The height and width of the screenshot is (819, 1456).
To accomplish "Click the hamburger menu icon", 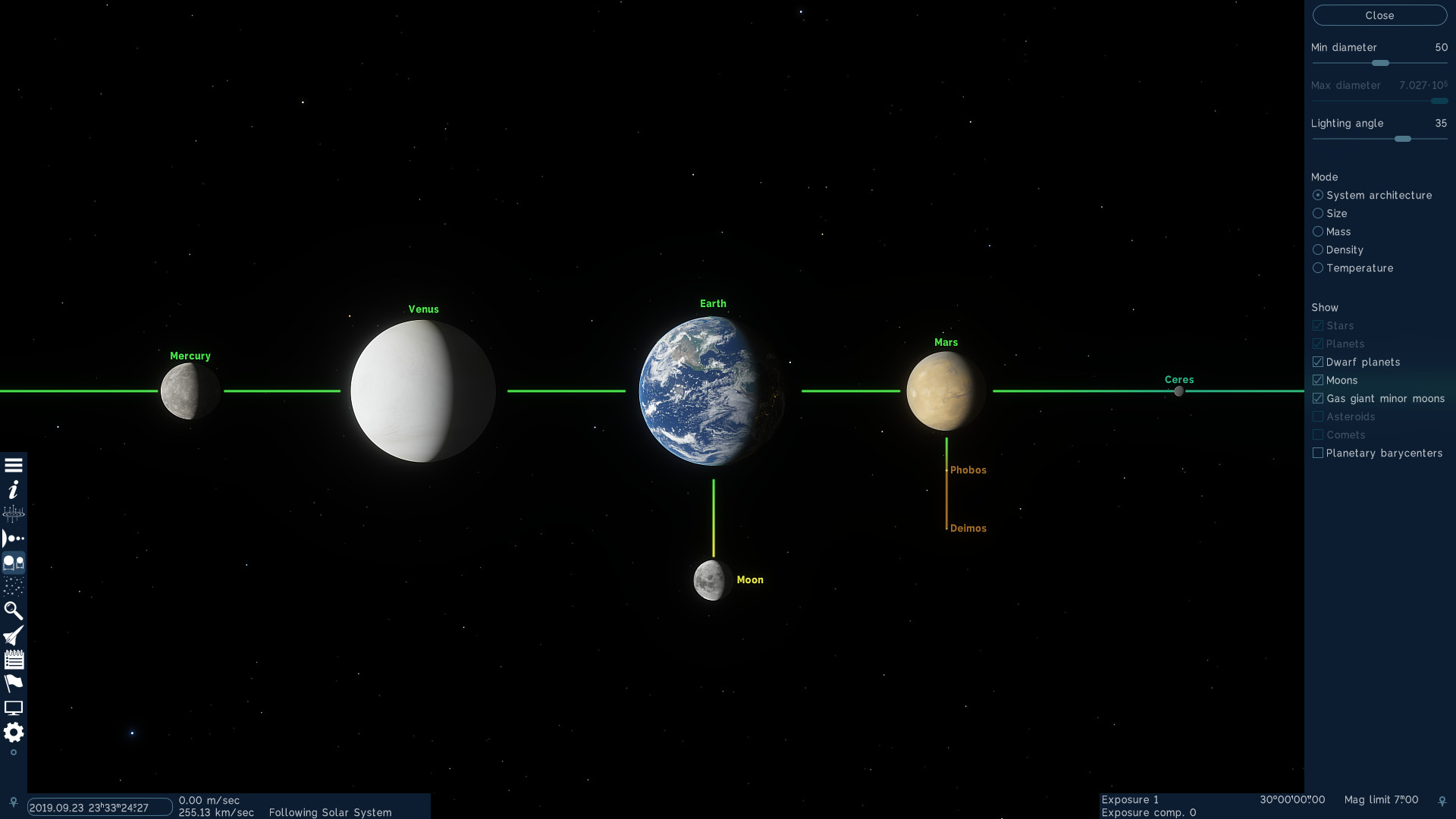I will (13, 465).
